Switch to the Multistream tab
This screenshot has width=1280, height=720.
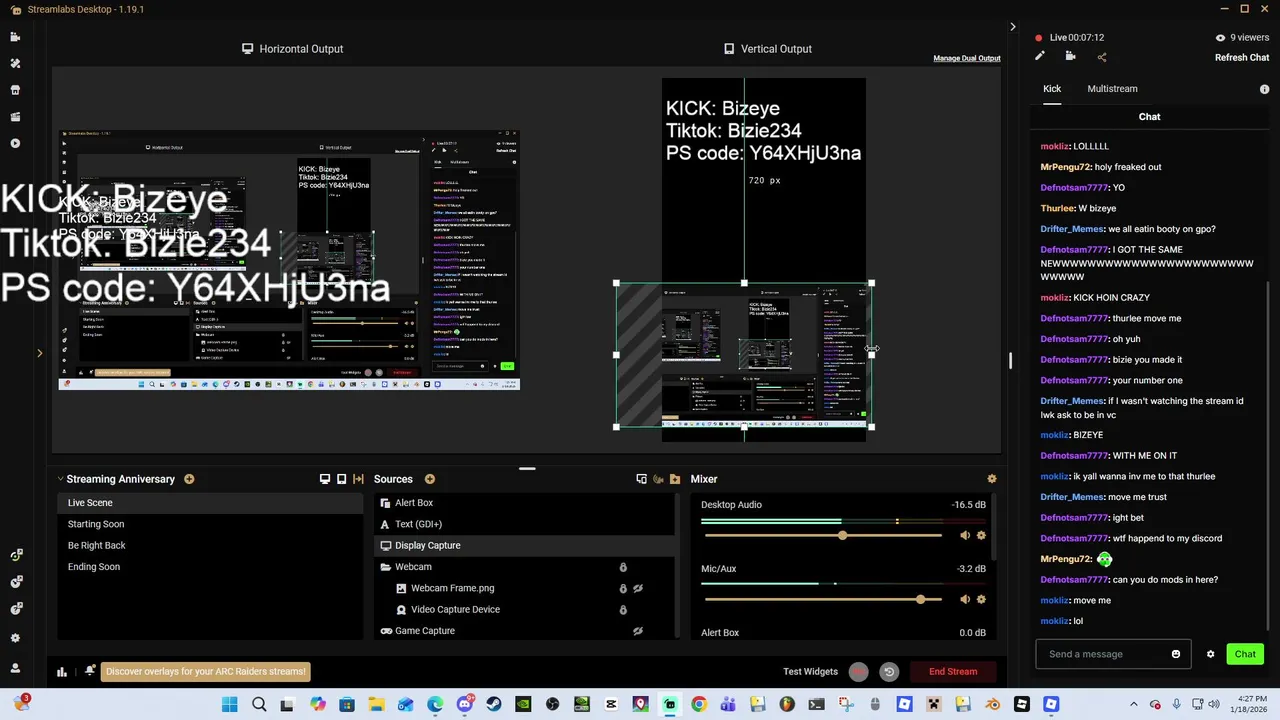(1112, 89)
